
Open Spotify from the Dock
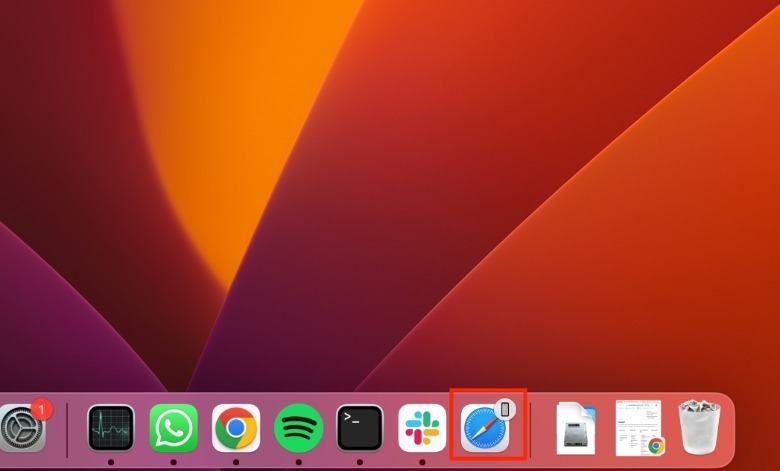(298, 428)
